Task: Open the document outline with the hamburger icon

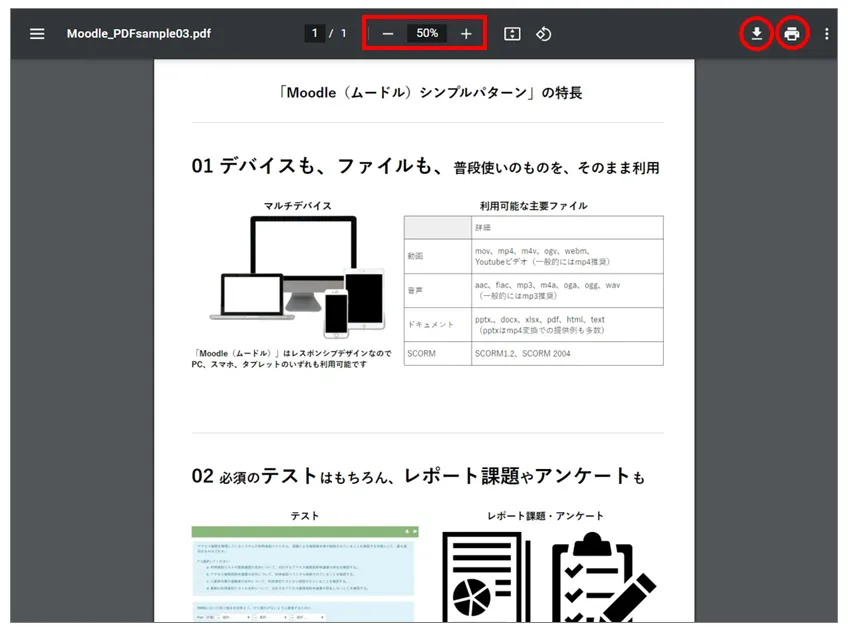Action: 38,33
